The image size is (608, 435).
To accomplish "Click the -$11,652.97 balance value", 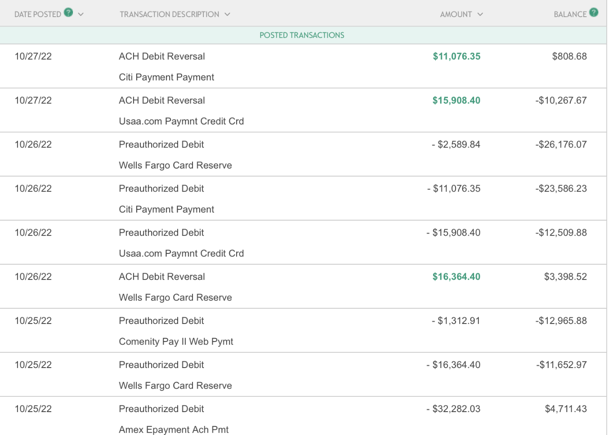I will 561,365.
